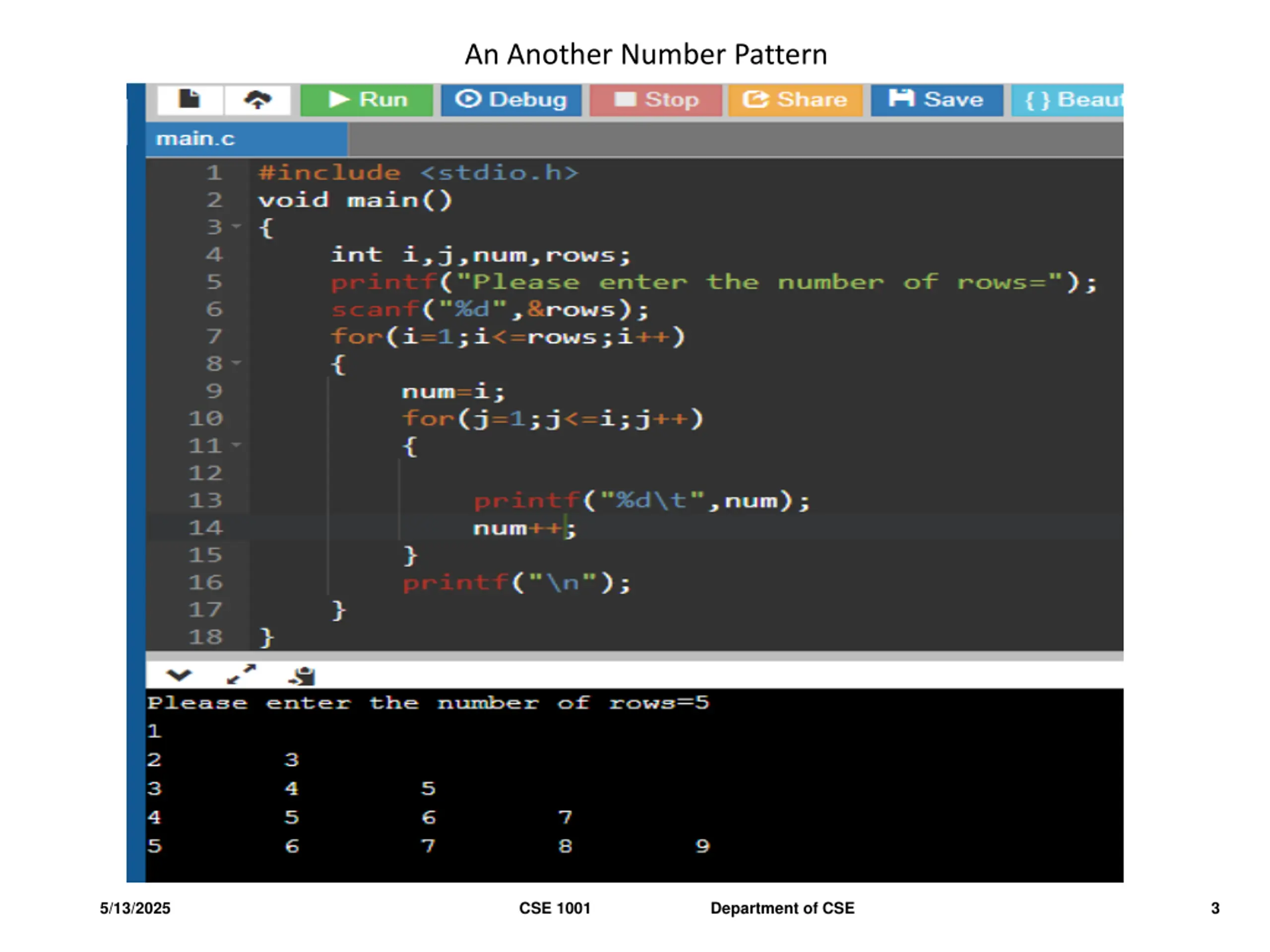Click the console copy output icon
The height and width of the screenshot is (952, 1270).
click(302, 676)
